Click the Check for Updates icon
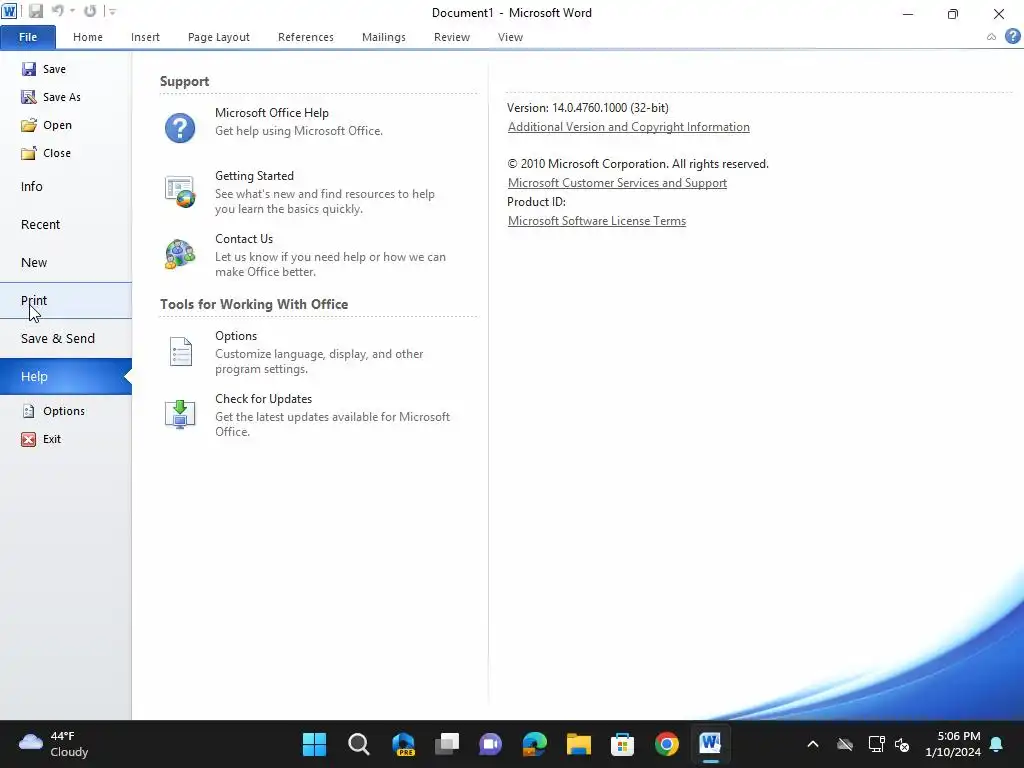Viewport: 1024px width, 768px height. coord(180,414)
